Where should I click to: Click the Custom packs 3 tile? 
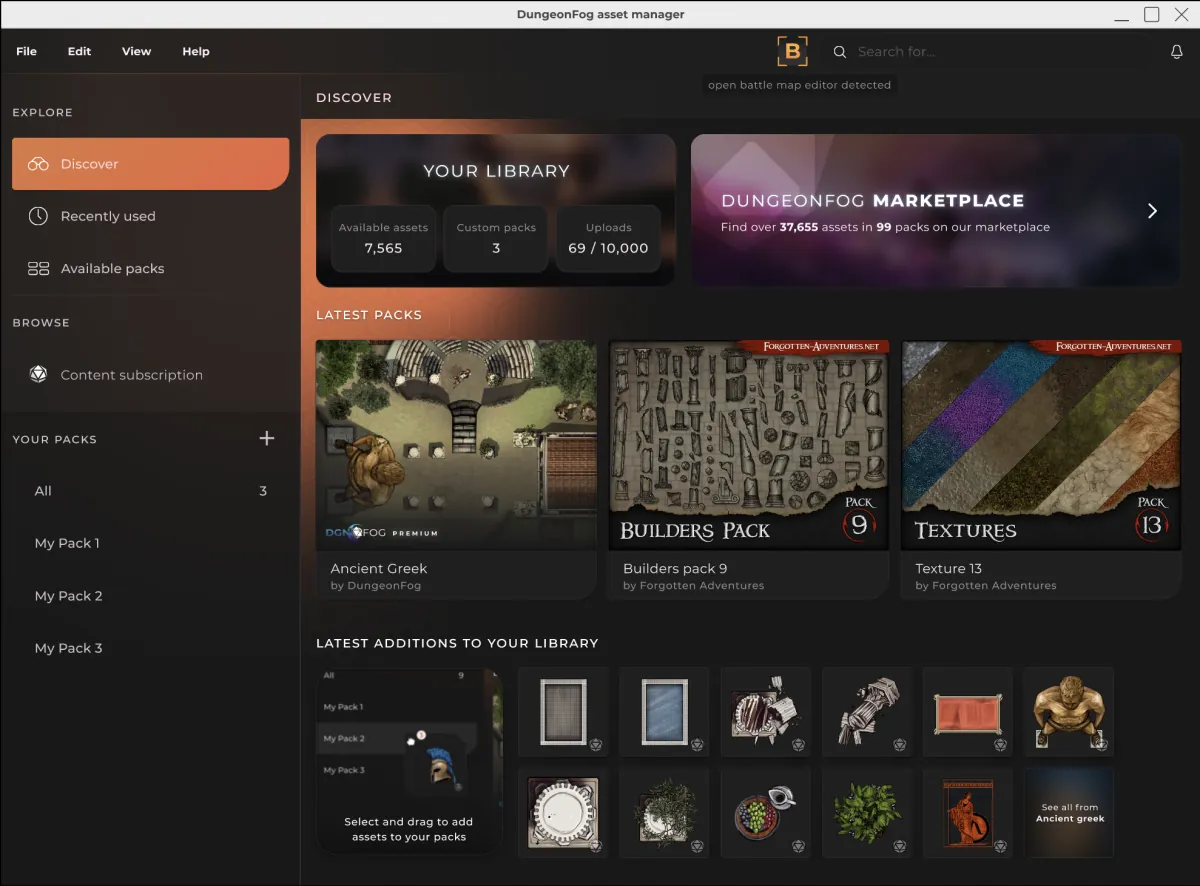click(x=496, y=239)
